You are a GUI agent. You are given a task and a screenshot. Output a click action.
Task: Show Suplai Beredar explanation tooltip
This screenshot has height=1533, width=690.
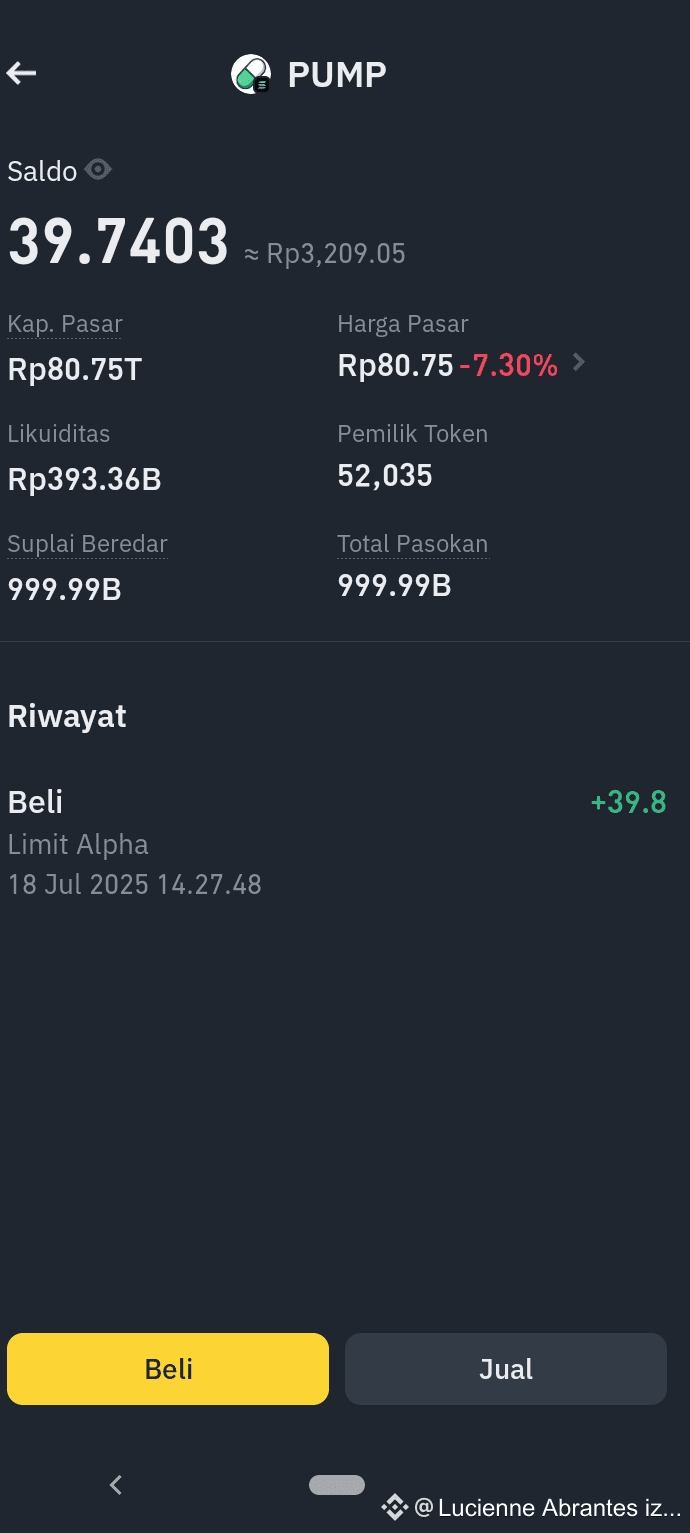pos(87,544)
